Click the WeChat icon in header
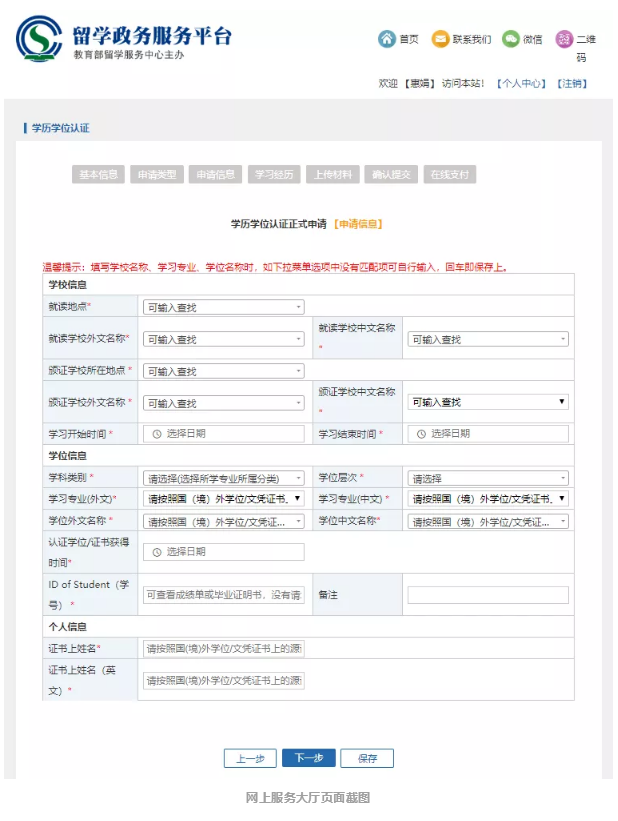 click(510, 39)
